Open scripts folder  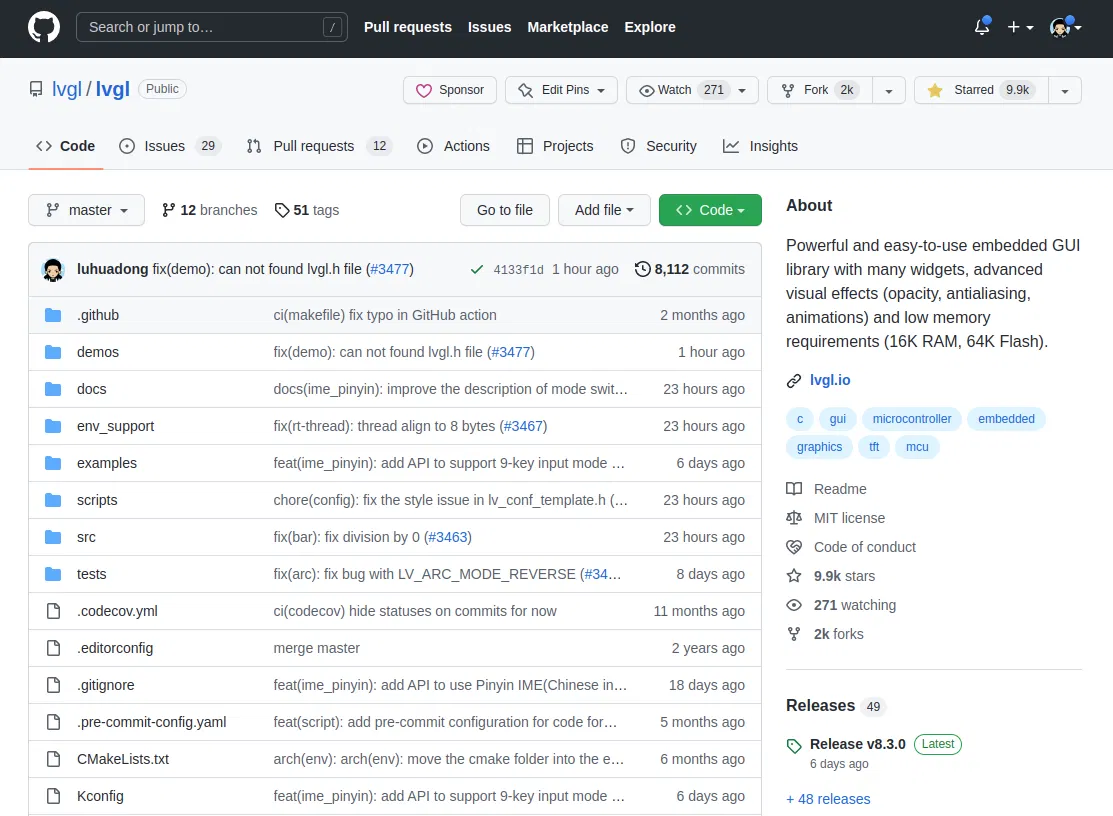97,500
